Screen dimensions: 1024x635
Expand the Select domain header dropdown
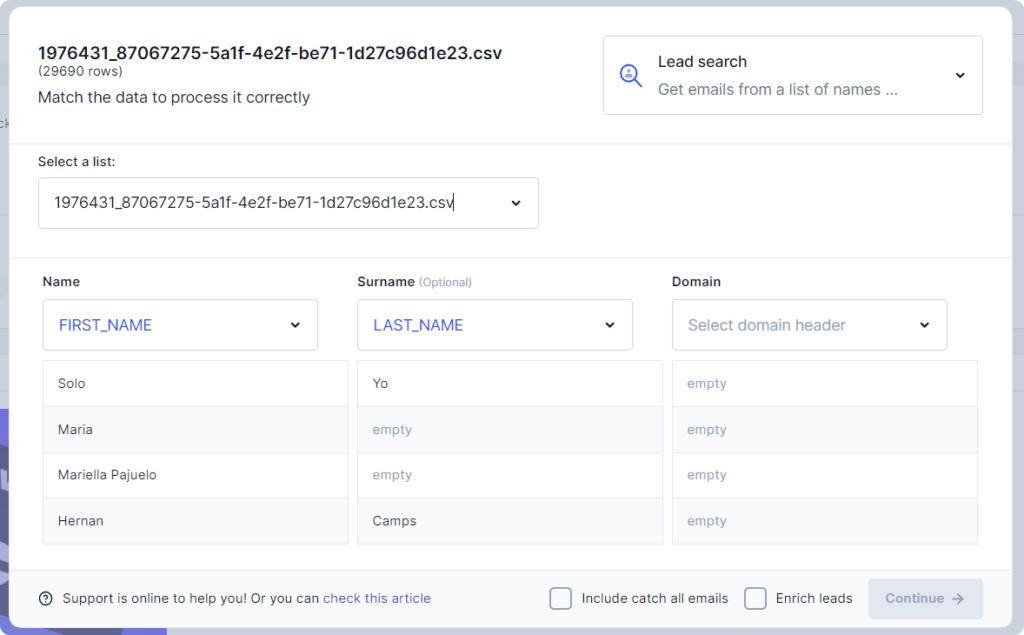809,325
